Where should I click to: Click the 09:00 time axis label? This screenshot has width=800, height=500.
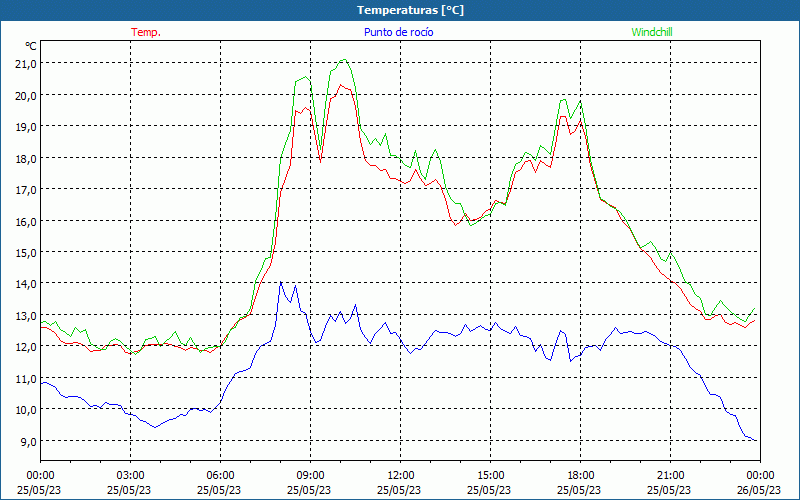coord(310,476)
